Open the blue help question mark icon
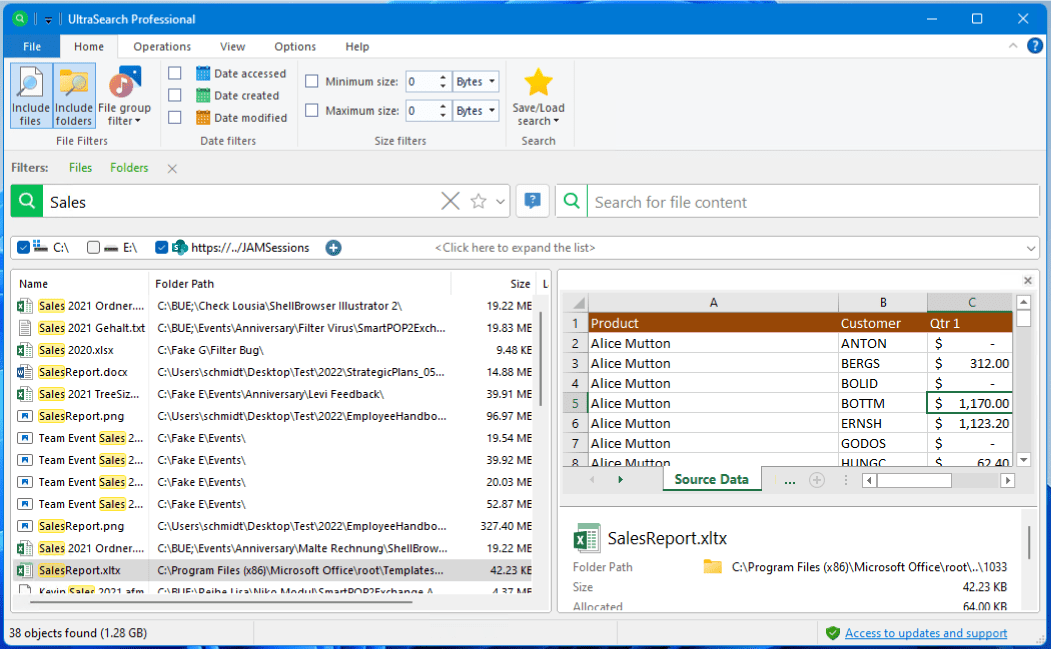The height and width of the screenshot is (649, 1051). coord(1035,46)
